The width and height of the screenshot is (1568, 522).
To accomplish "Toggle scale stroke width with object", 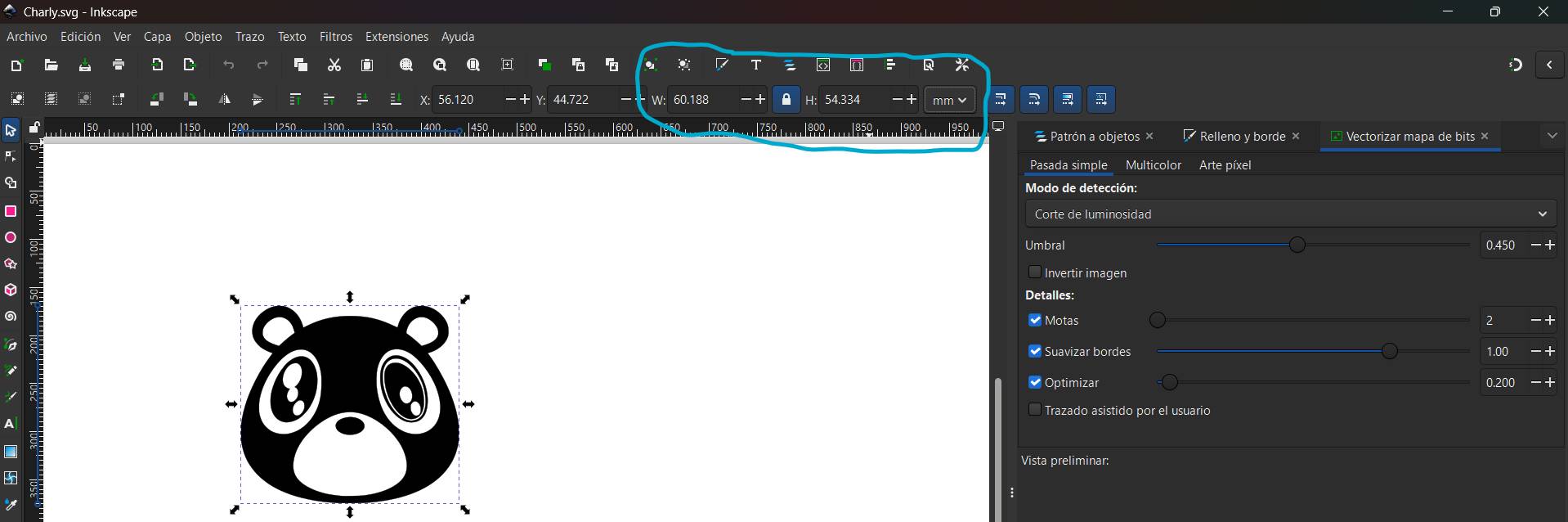I will 1001,100.
